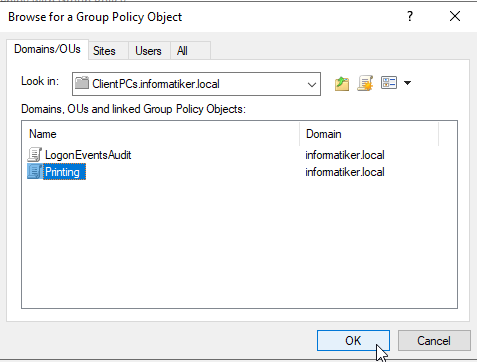Expand the Look in dropdown chevron
The image size is (477, 362).
pyautogui.click(x=312, y=85)
